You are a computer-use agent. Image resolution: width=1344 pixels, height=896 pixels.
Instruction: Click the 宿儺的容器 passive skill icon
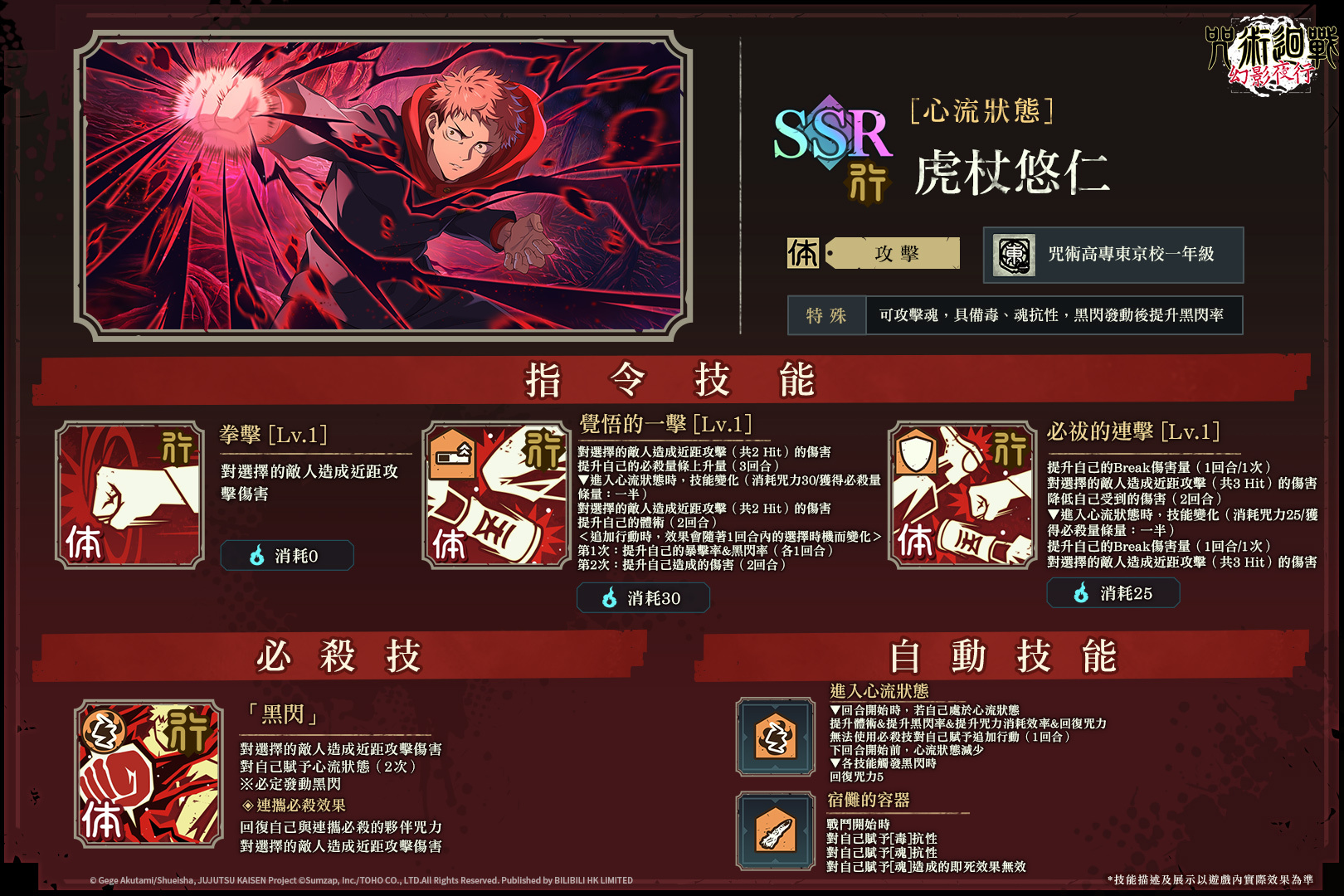click(776, 830)
